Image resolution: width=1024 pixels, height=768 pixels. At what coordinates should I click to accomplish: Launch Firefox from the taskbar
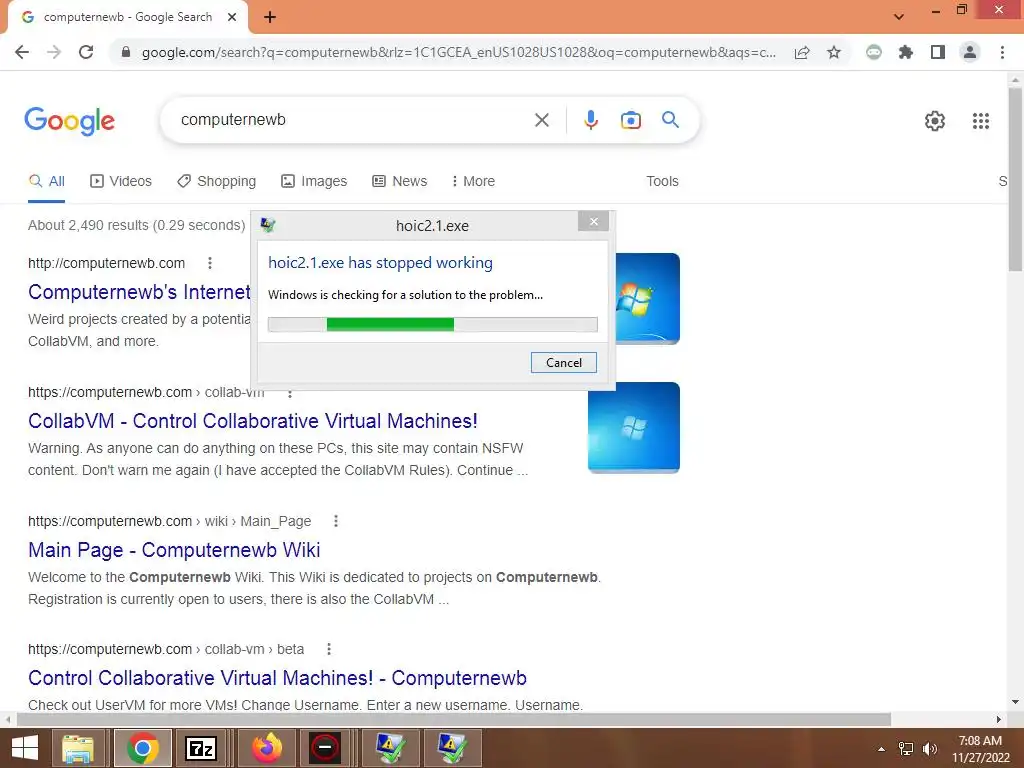pyautogui.click(x=267, y=748)
